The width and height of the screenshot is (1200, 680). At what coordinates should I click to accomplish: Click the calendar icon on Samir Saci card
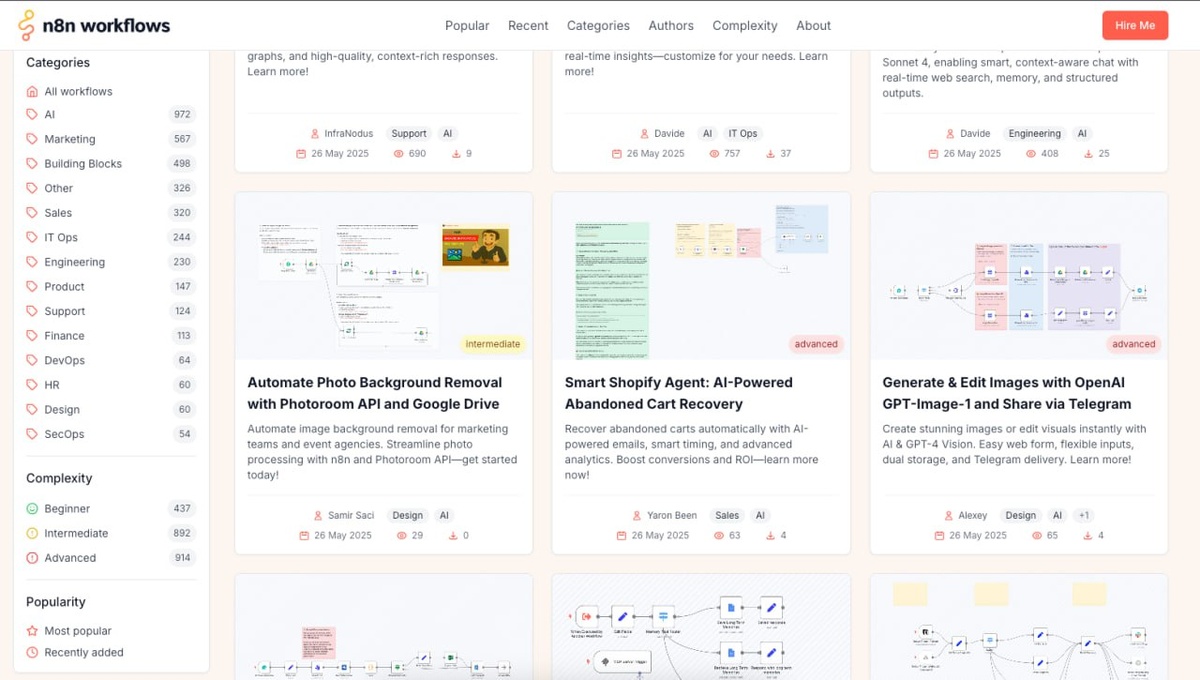303,536
